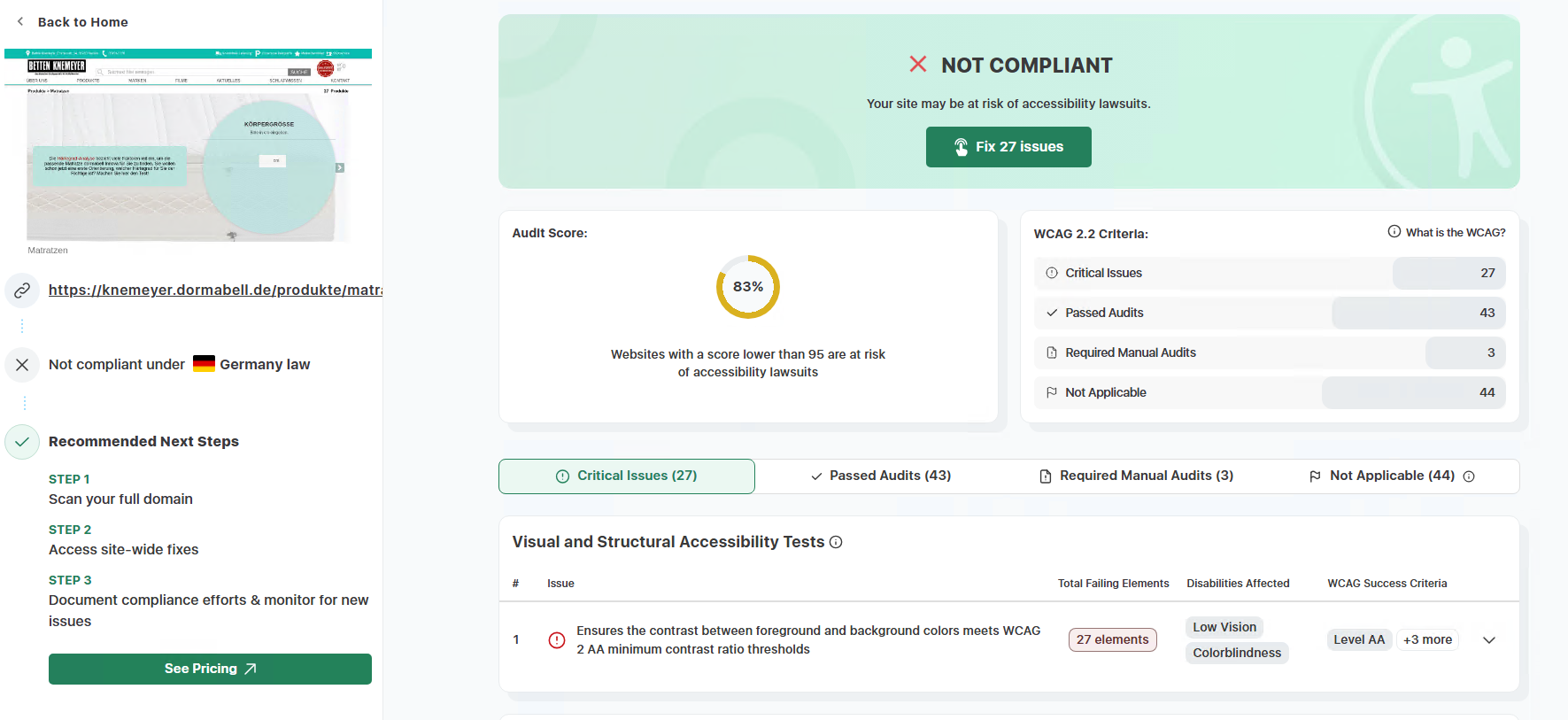
Task: Switch to Required Manual Audits (3) tab
Action: click(x=1136, y=476)
